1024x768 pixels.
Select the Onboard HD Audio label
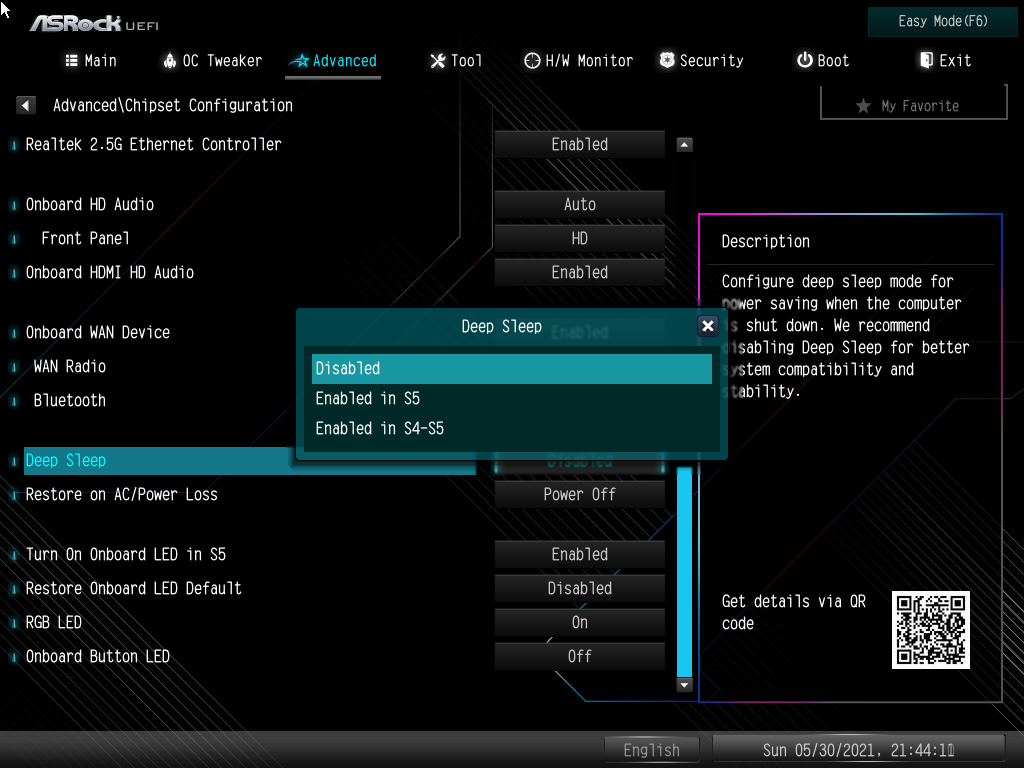pyautogui.click(x=89, y=204)
